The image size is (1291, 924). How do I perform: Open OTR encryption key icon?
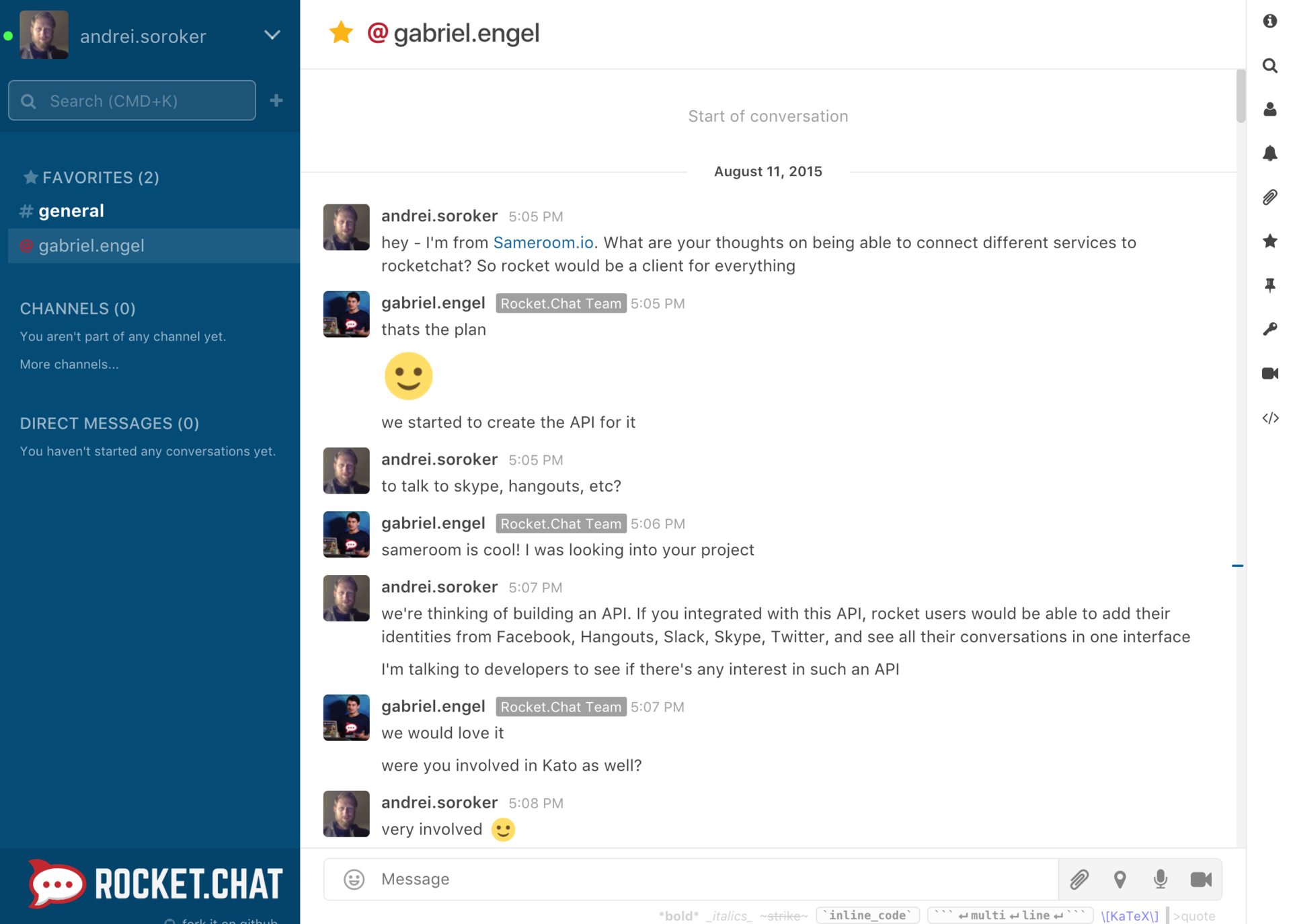coord(1269,329)
